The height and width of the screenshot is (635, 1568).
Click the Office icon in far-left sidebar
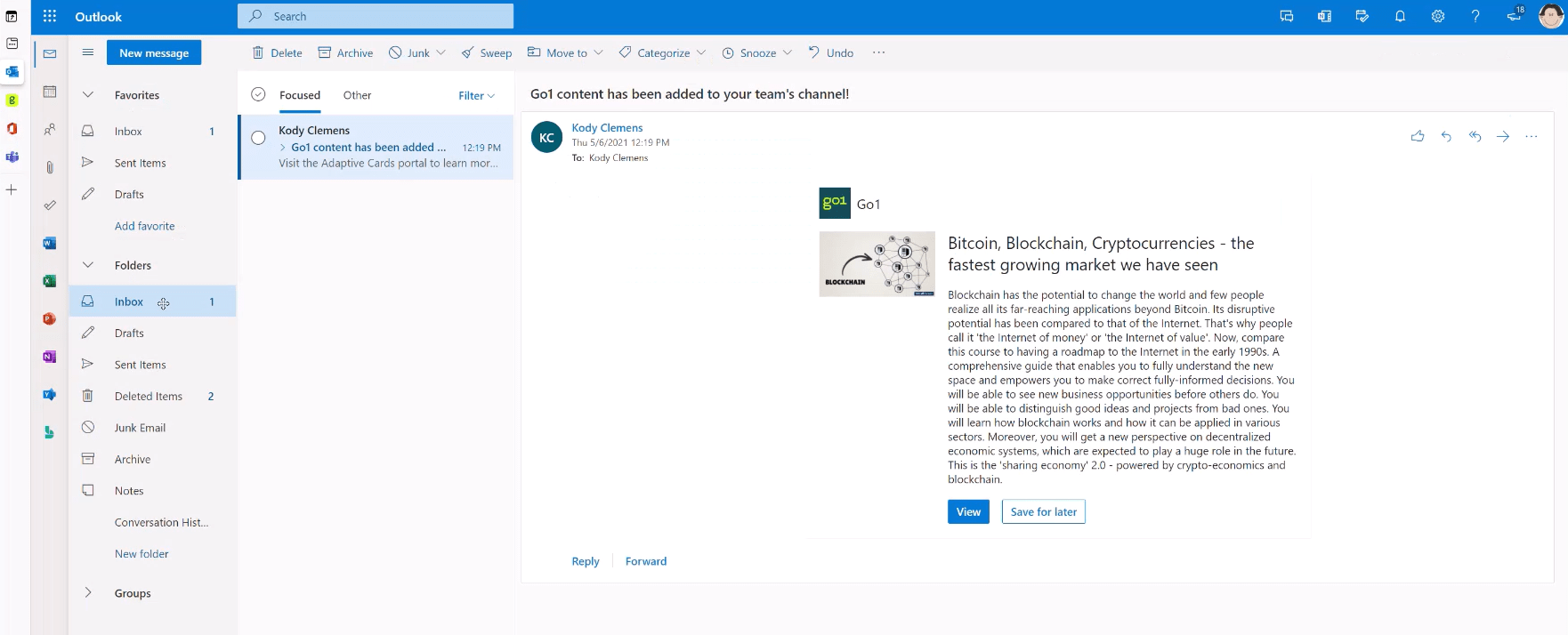(x=12, y=129)
